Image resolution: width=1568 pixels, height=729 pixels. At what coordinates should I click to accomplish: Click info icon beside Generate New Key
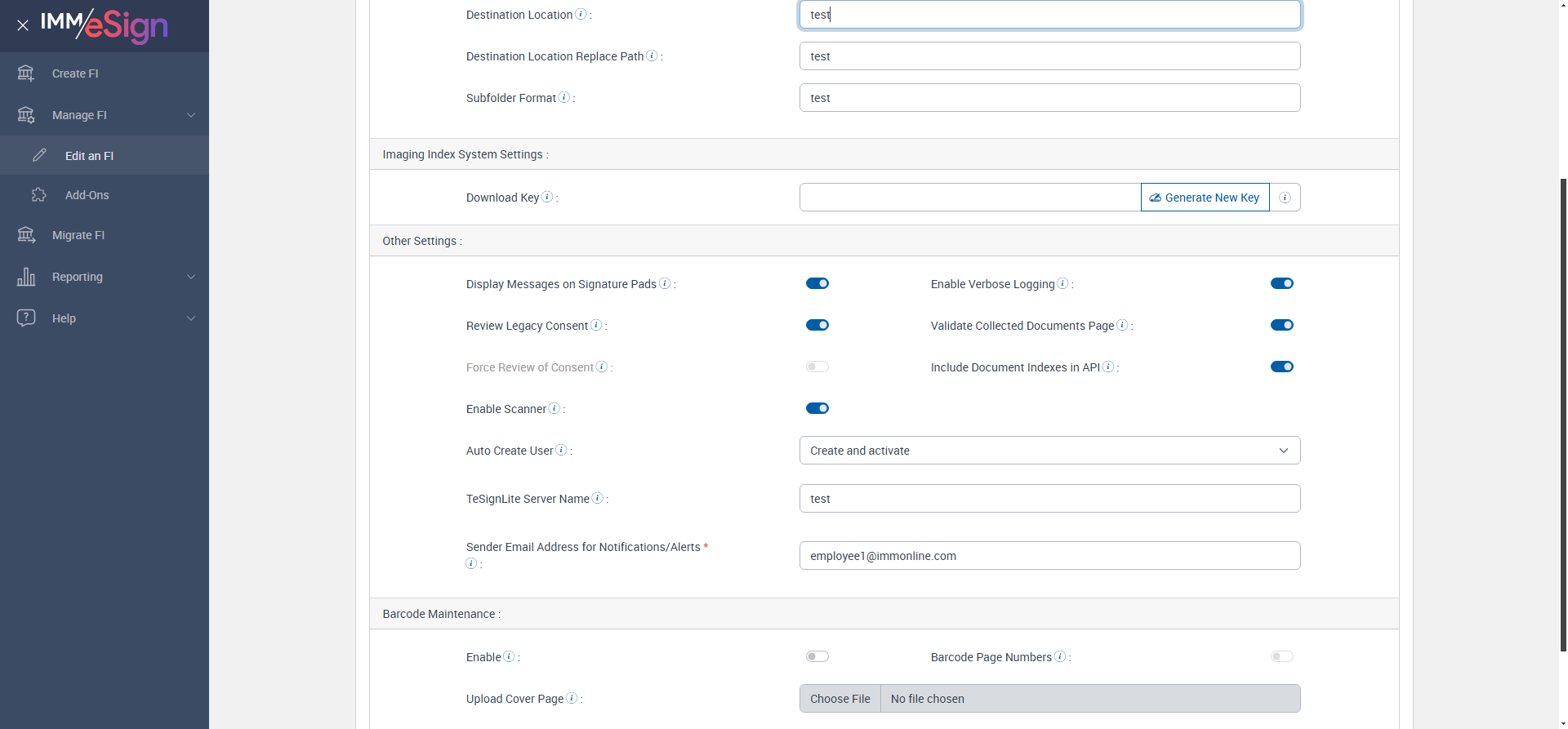[x=1285, y=198]
